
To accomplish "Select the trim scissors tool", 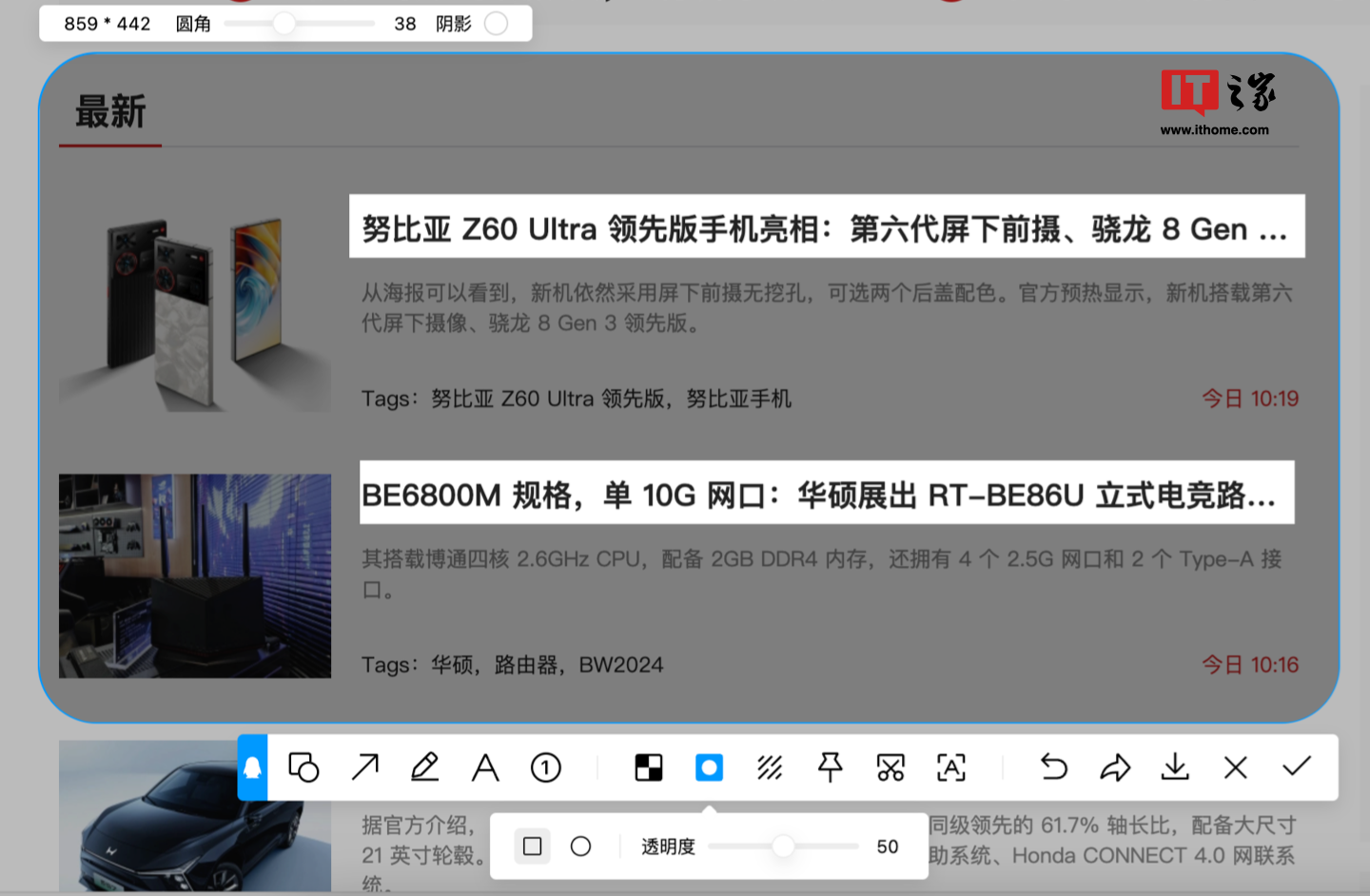I will click(x=890, y=768).
